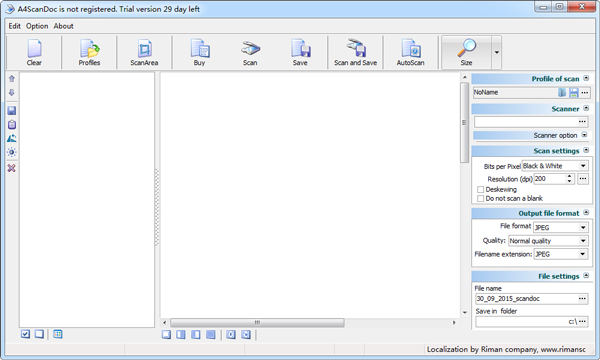Click the ellipsis button to select scanner
600x360 pixels.
click(x=582, y=122)
